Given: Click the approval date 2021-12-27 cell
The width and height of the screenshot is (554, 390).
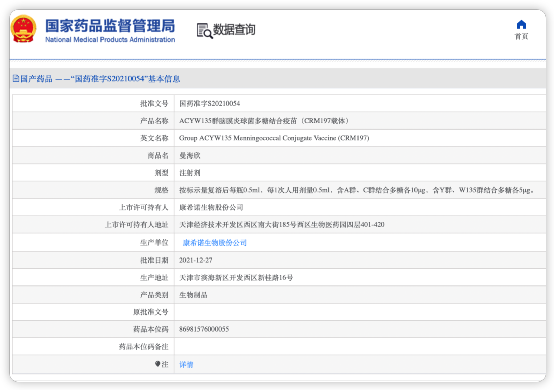Looking at the screenshot, I should [360, 260].
